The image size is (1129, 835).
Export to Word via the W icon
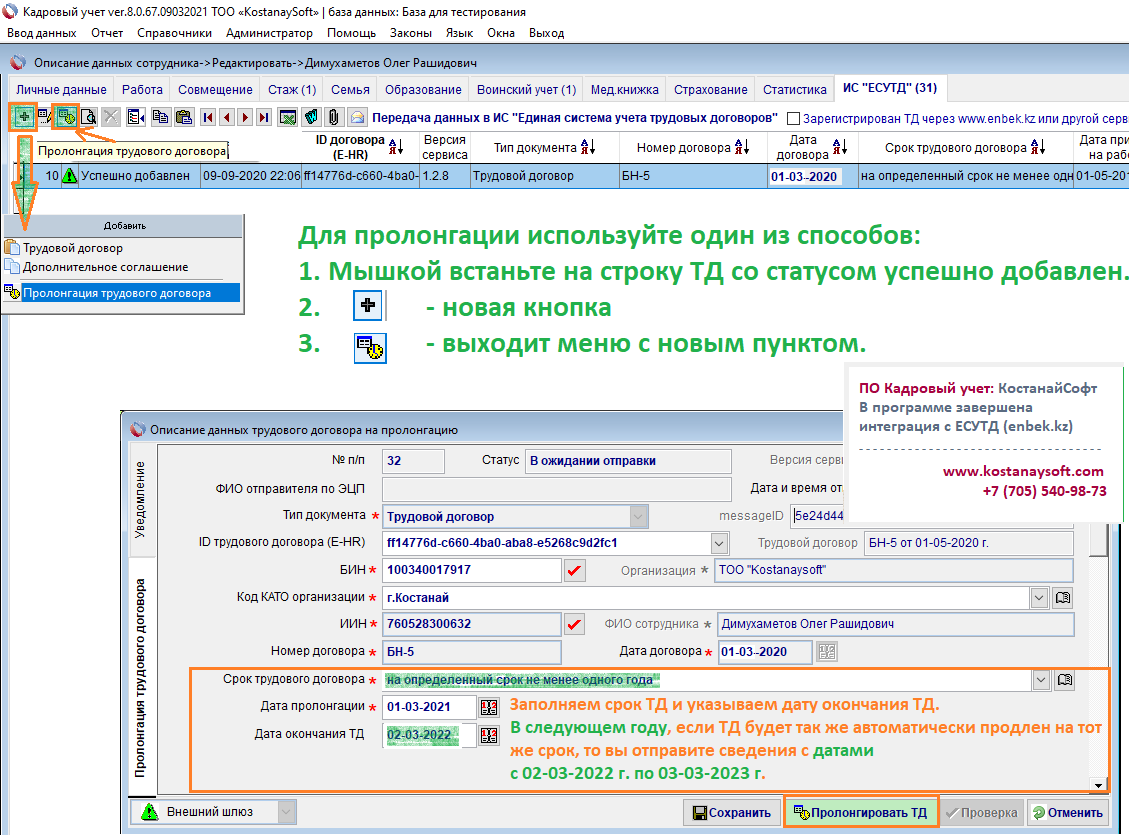(310, 117)
